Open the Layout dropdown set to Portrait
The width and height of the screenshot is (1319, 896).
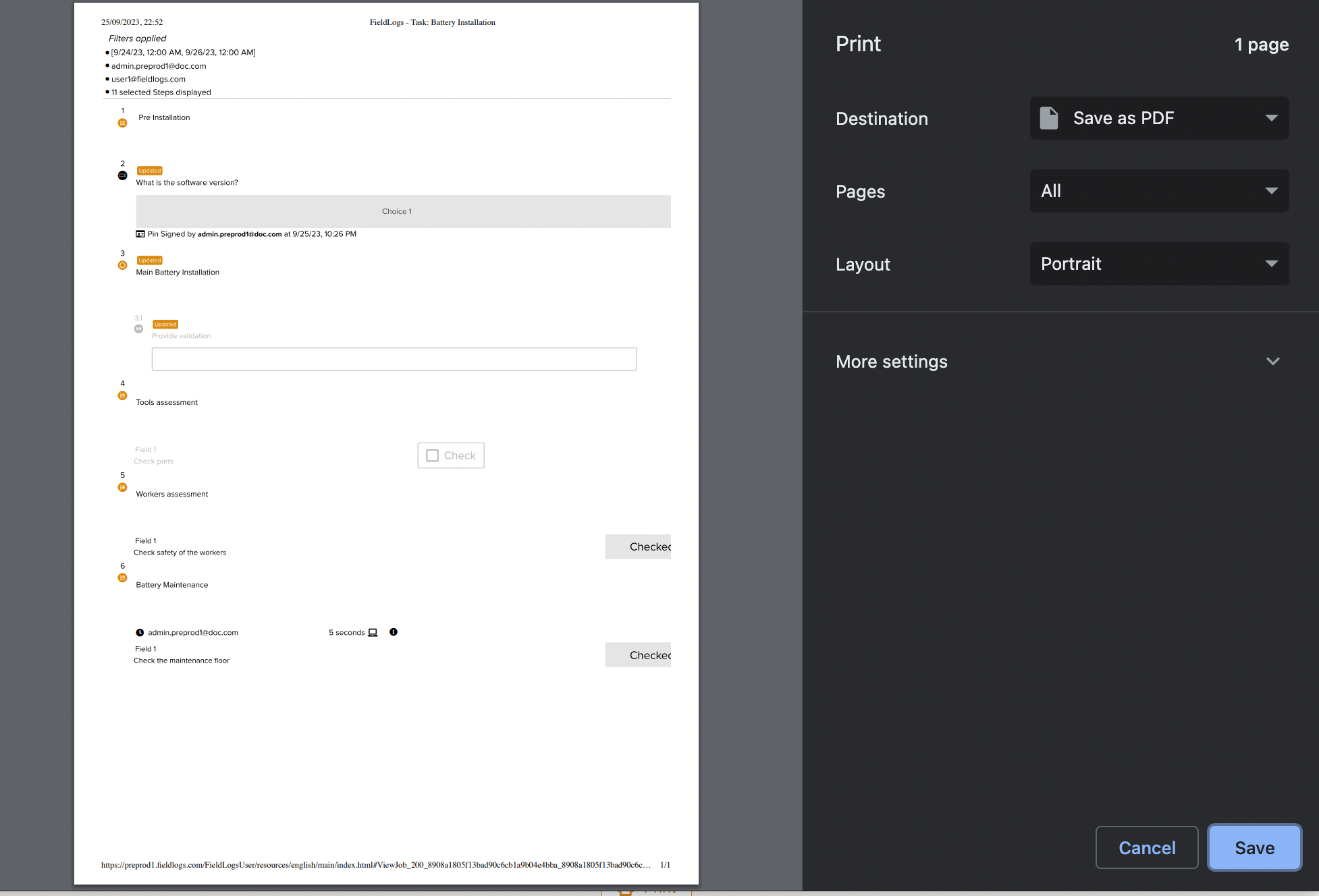click(1159, 264)
